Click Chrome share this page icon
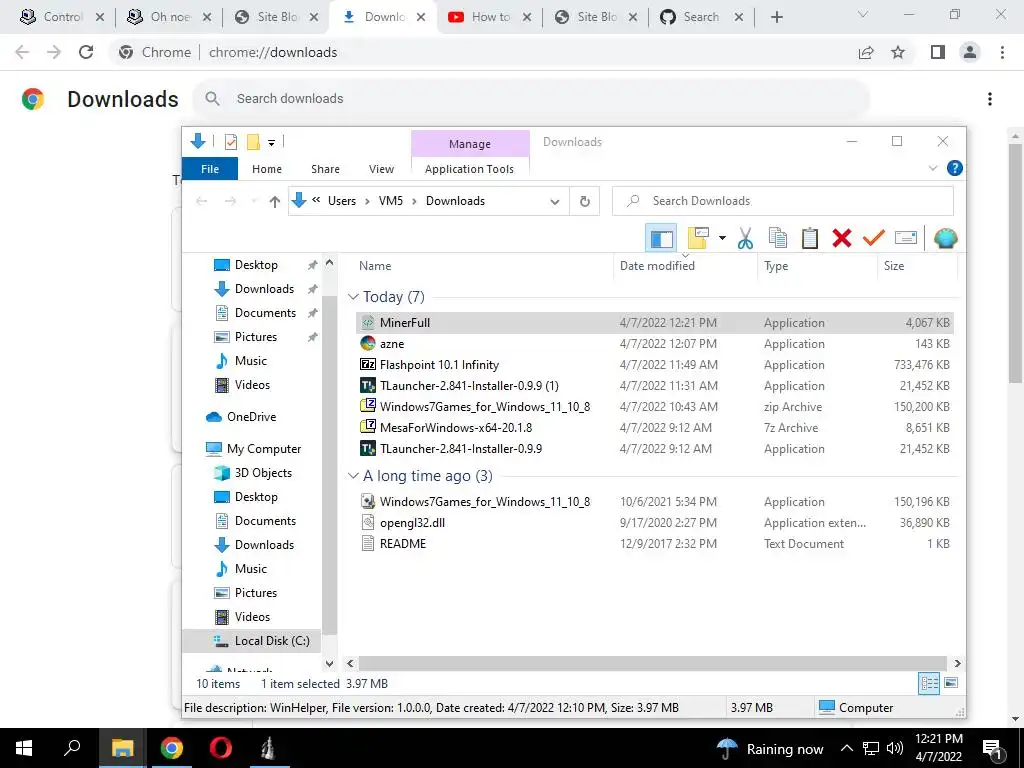 866,52
